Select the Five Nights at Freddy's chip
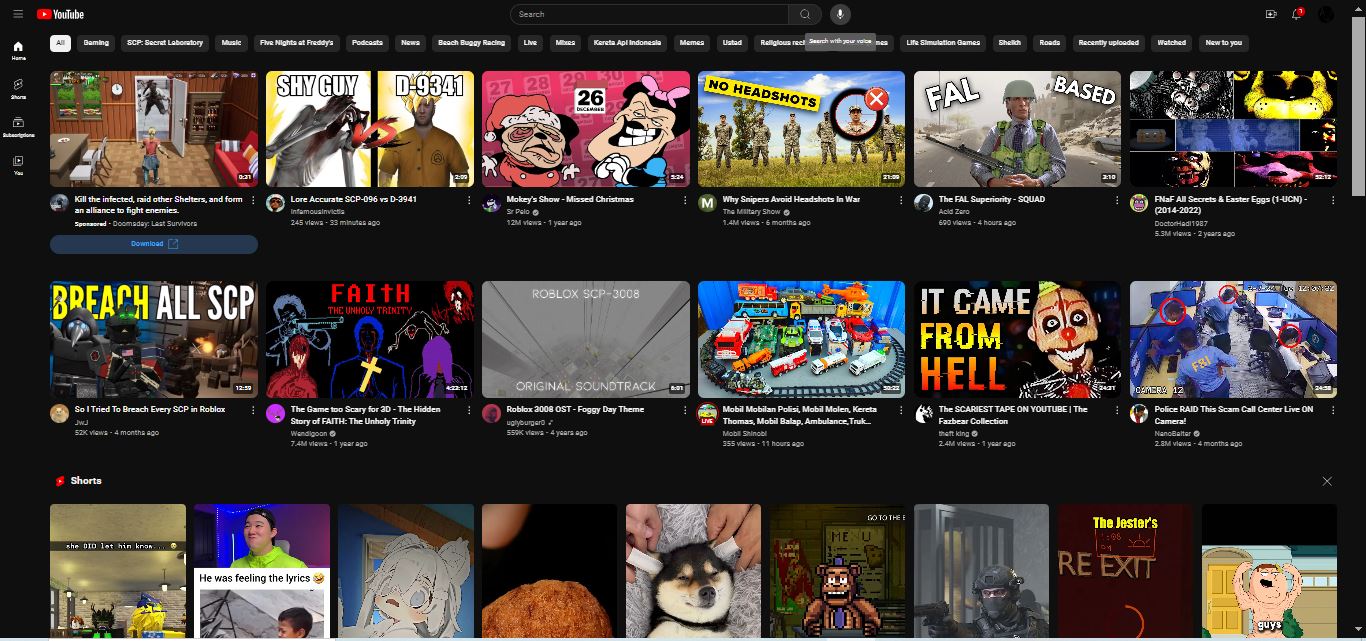Viewport: 1366px width, 641px height. coord(296,43)
